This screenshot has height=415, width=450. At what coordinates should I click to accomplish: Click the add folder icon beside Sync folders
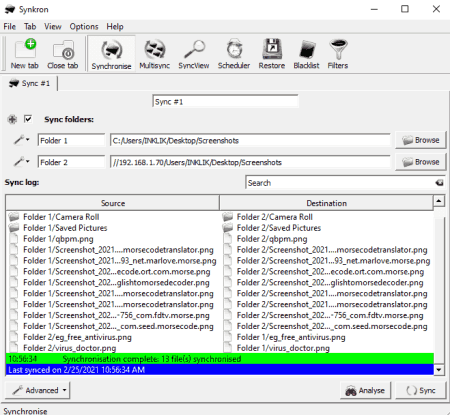pos(12,119)
